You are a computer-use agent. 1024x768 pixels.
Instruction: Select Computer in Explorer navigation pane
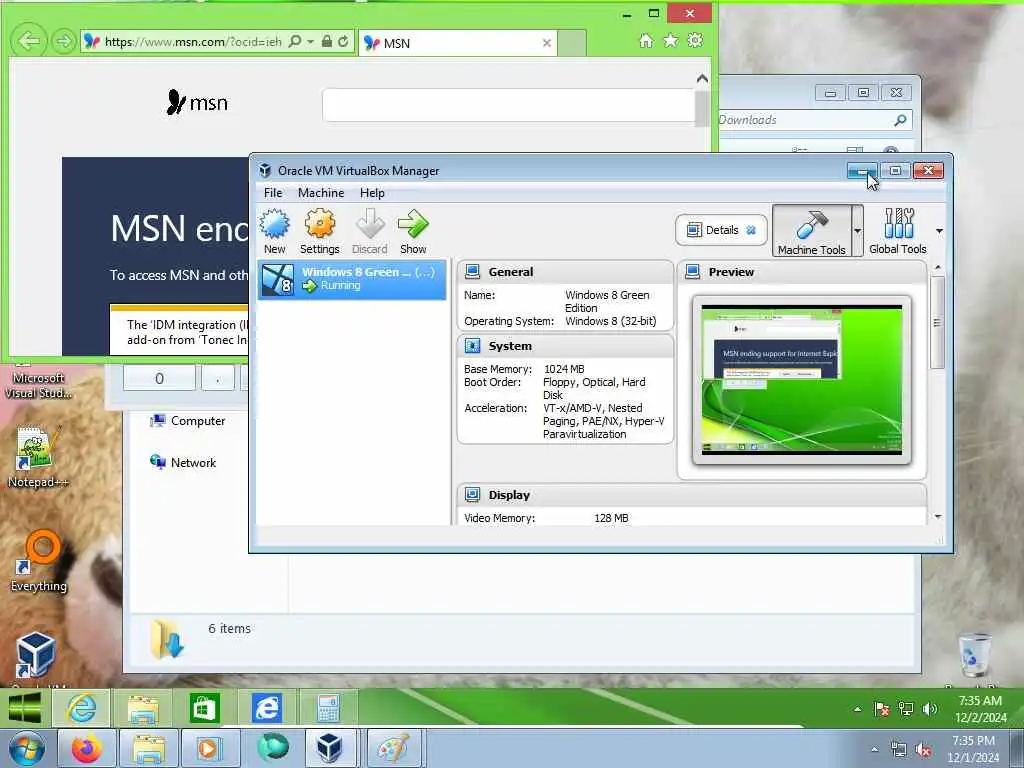coord(187,421)
